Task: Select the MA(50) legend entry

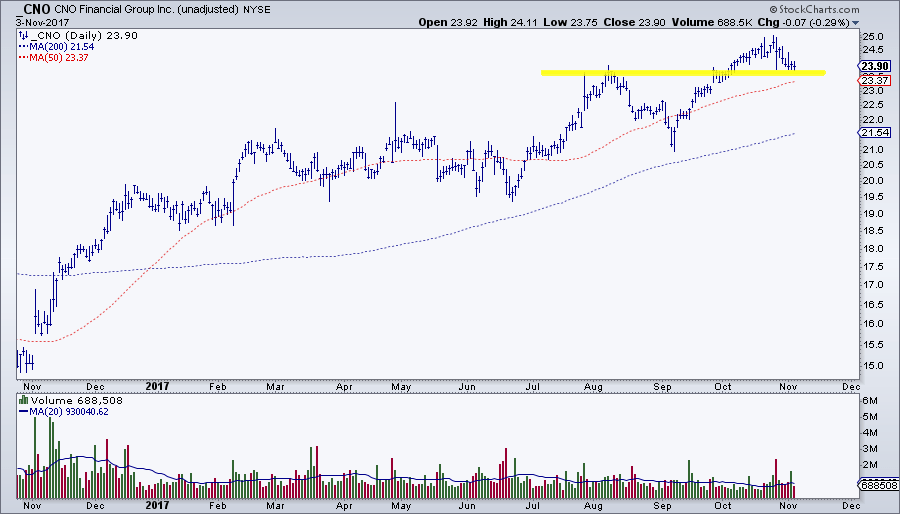Action: coord(50,57)
